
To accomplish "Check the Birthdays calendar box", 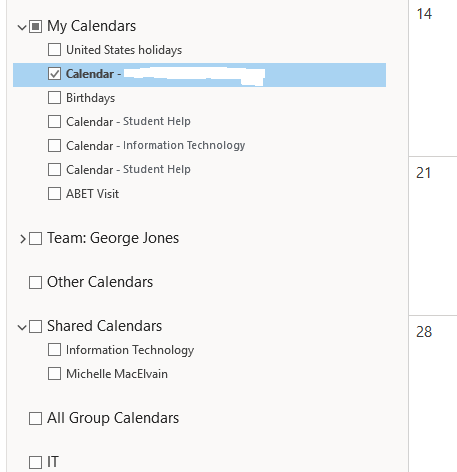I will point(54,98).
